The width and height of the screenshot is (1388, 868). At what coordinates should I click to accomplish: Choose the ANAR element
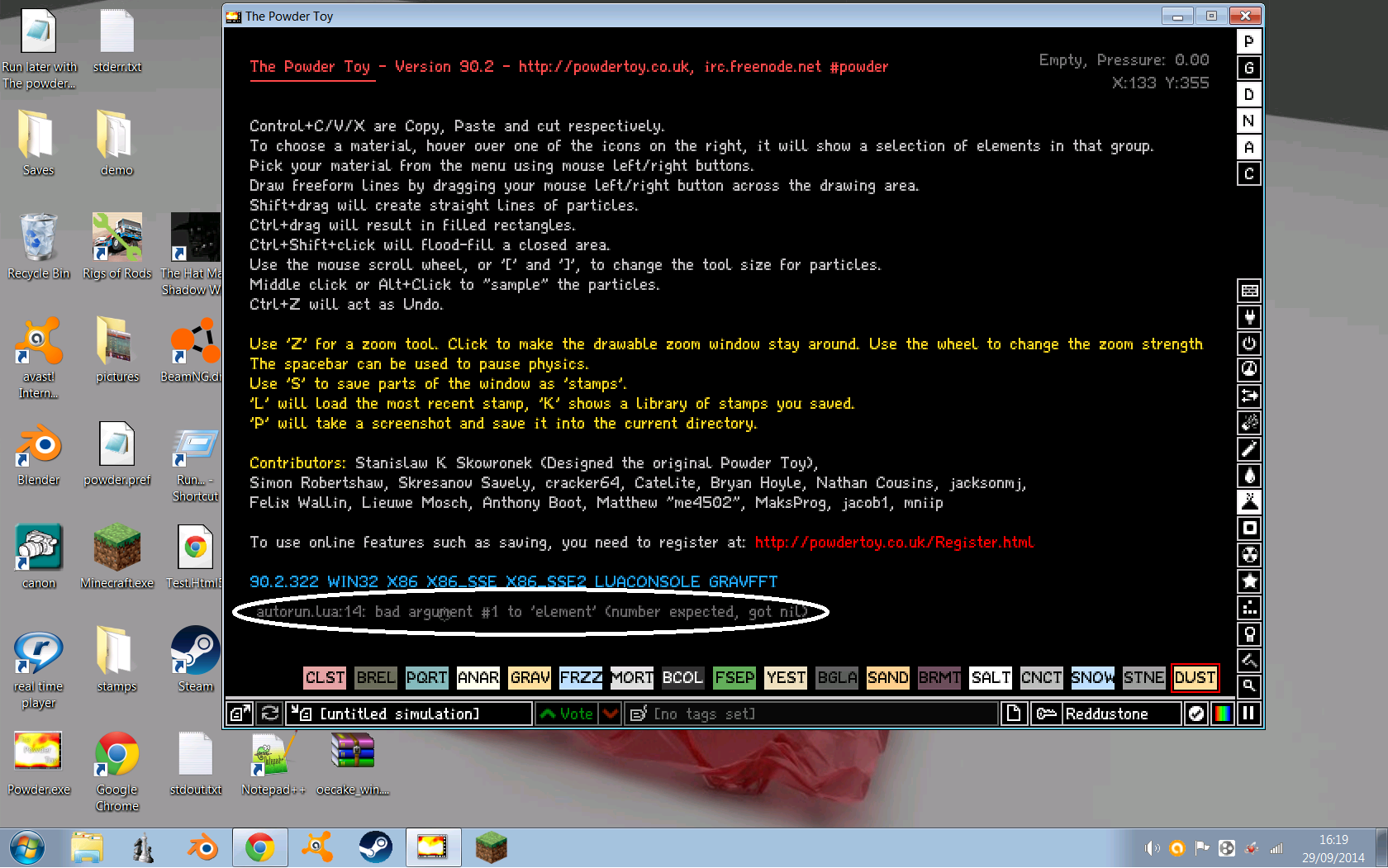pos(478,678)
